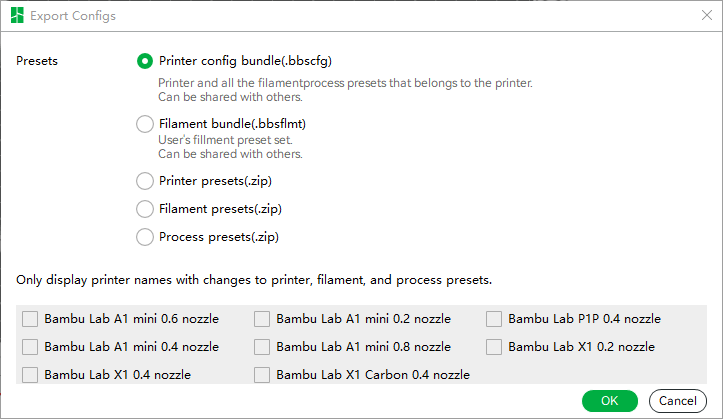Click the Presets label
This screenshot has width=723, height=419.
click(x=37, y=61)
